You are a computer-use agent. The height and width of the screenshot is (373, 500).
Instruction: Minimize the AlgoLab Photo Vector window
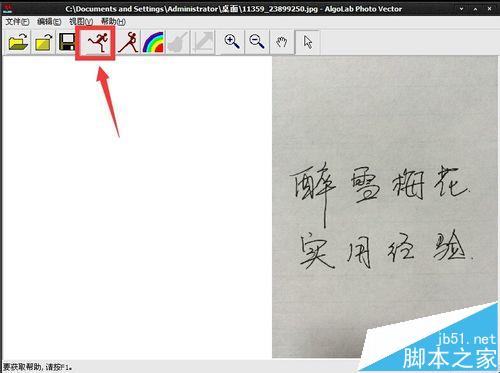[462, 9]
